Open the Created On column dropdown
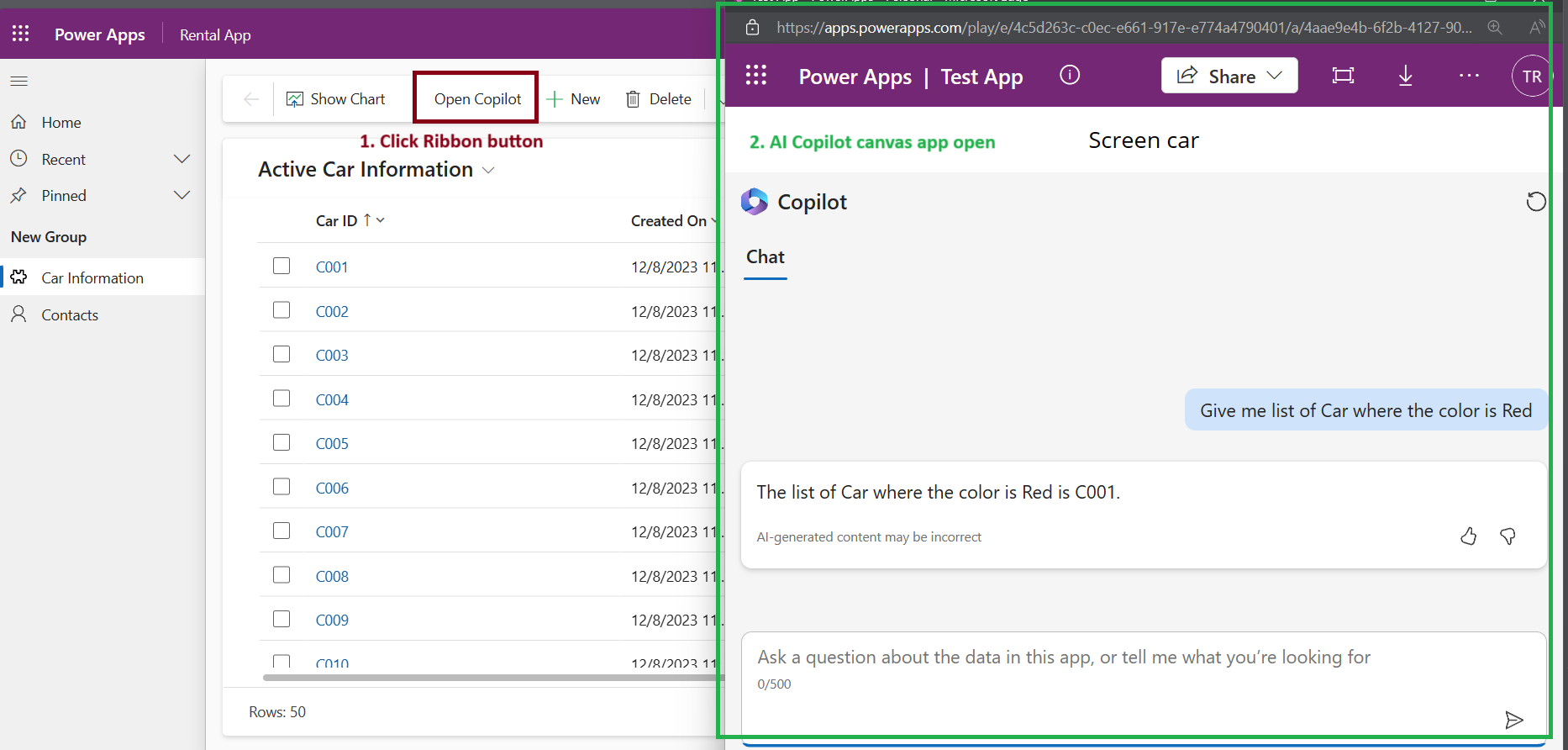1568x750 pixels. [x=714, y=220]
